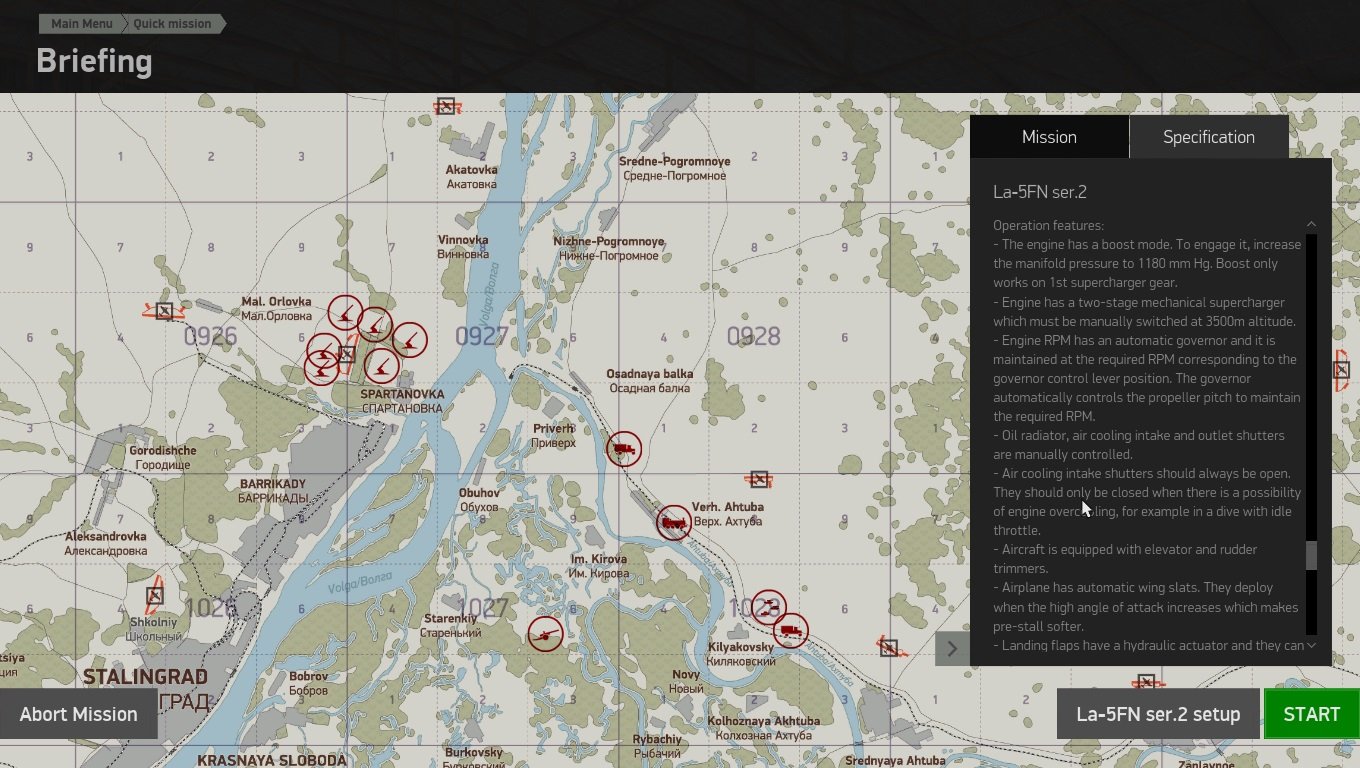Open La-5FN ser.2 setup
1360x768 pixels.
1158,714
